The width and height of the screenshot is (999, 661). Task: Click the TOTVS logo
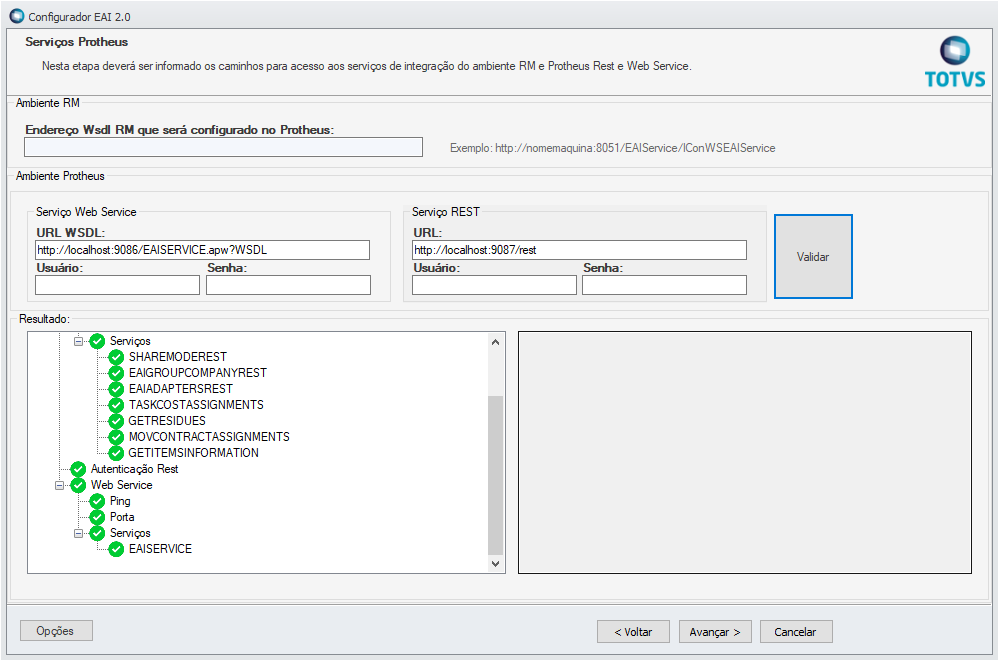click(x=954, y=62)
